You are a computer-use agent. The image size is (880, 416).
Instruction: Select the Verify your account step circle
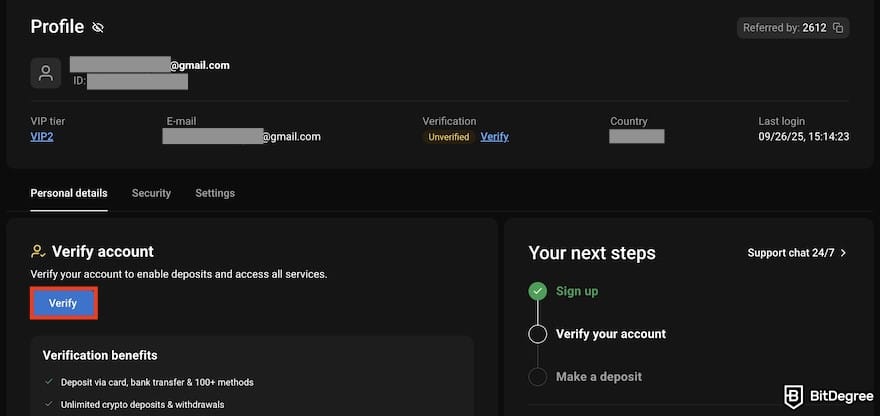click(x=538, y=334)
